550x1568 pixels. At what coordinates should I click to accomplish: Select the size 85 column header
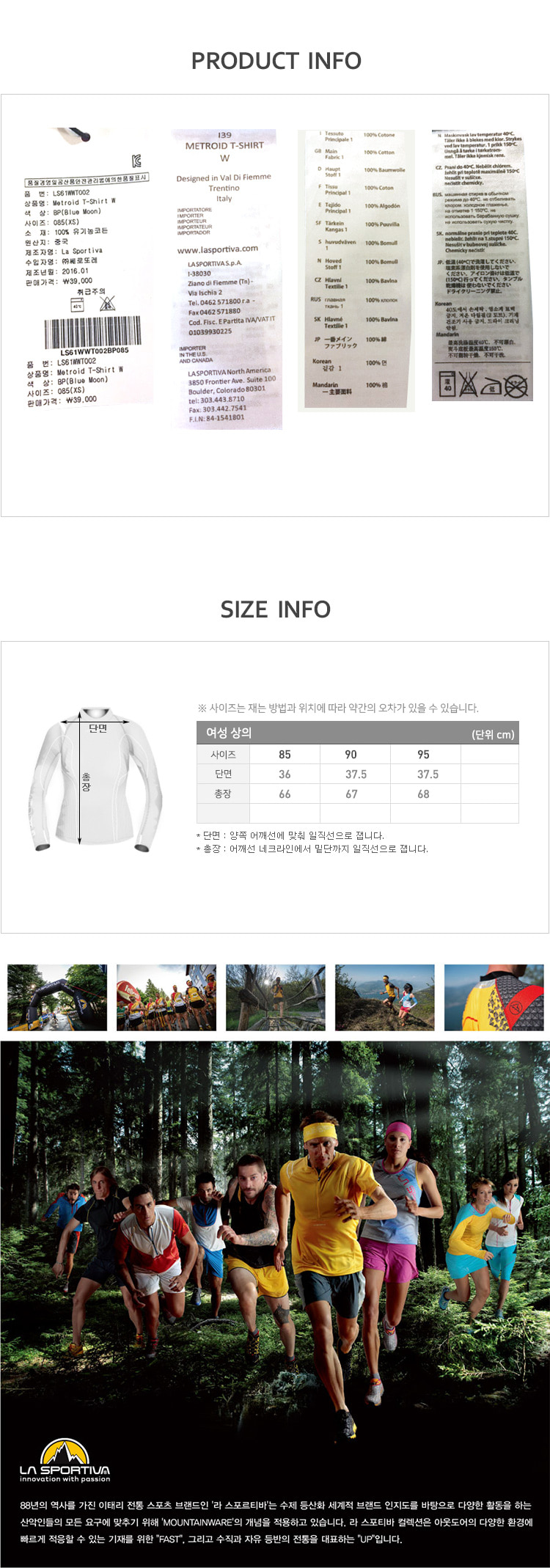click(x=285, y=754)
